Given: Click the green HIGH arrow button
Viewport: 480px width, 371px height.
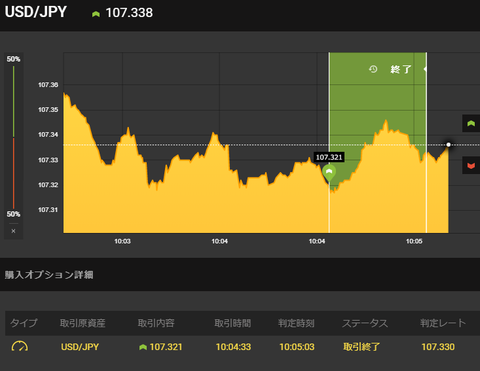Looking at the screenshot, I should coord(471,123).
